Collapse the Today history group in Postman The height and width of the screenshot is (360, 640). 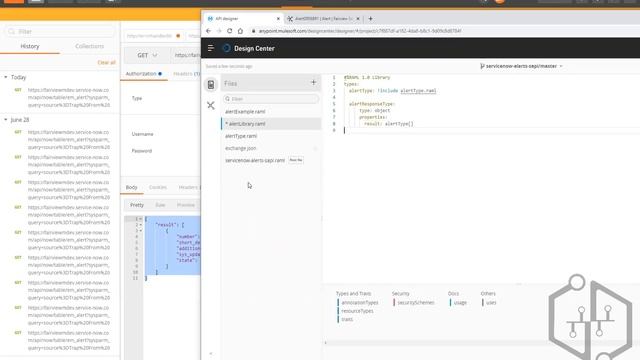(6, 77)
